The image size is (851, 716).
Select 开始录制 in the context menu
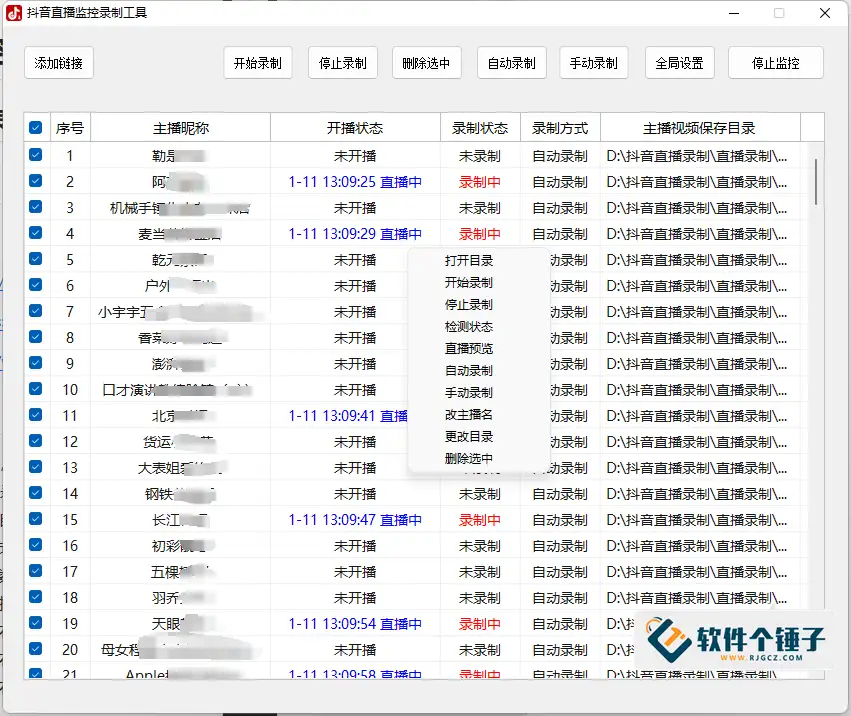(x=469, y=282)
